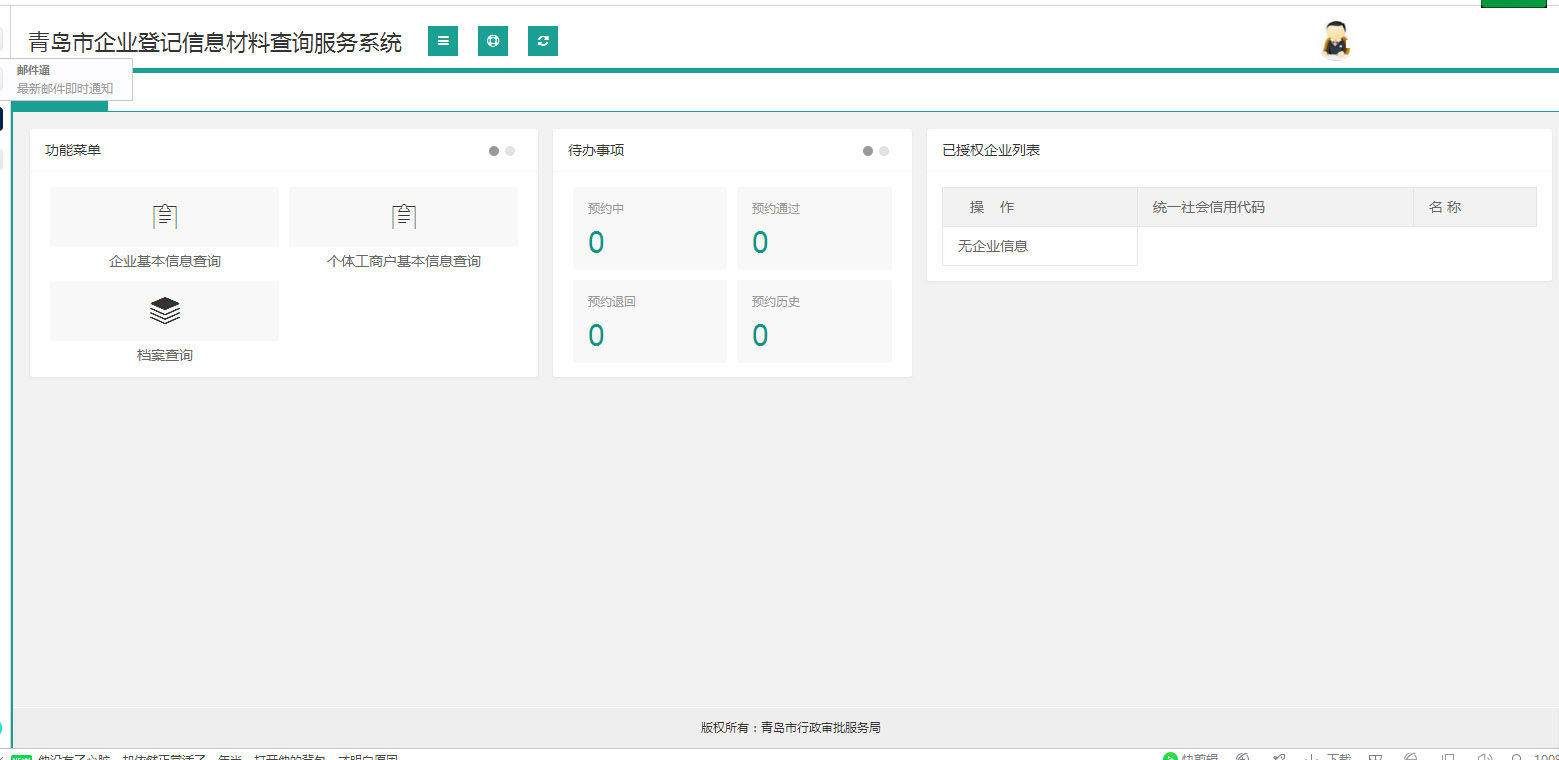This screenshot has height=760, width=1559.
Task: Click the 100% zoom level control
Action: click(1548, 757)
